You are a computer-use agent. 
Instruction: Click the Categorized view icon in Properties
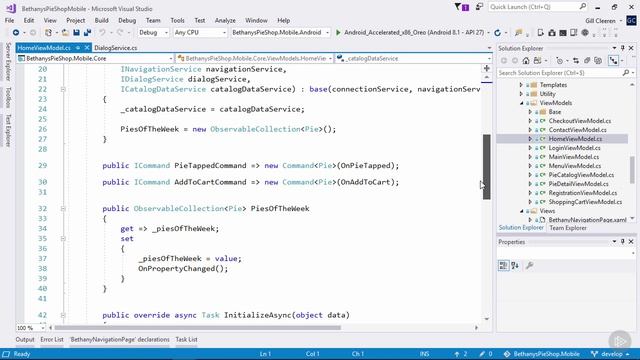503,266
